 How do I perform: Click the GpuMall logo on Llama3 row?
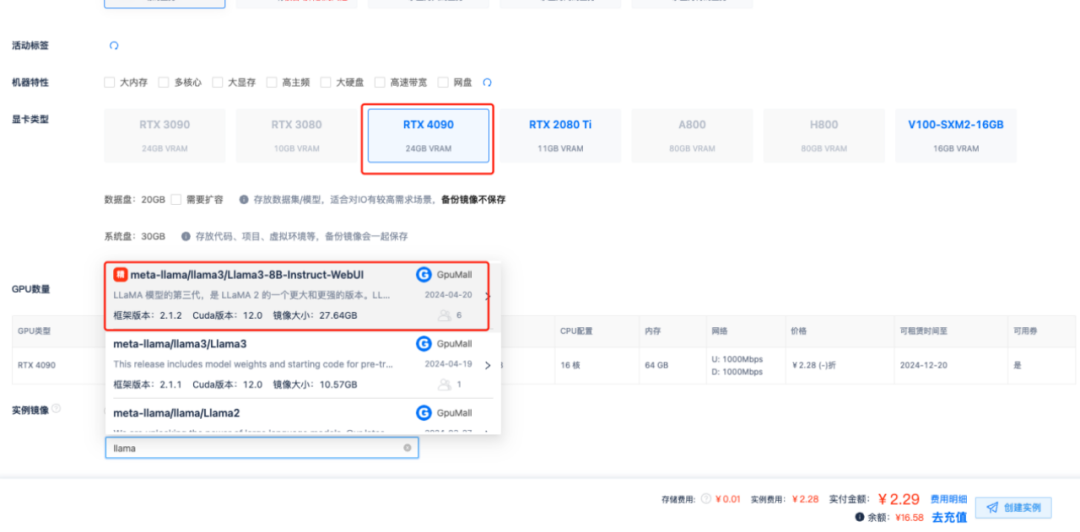point(424,344)
